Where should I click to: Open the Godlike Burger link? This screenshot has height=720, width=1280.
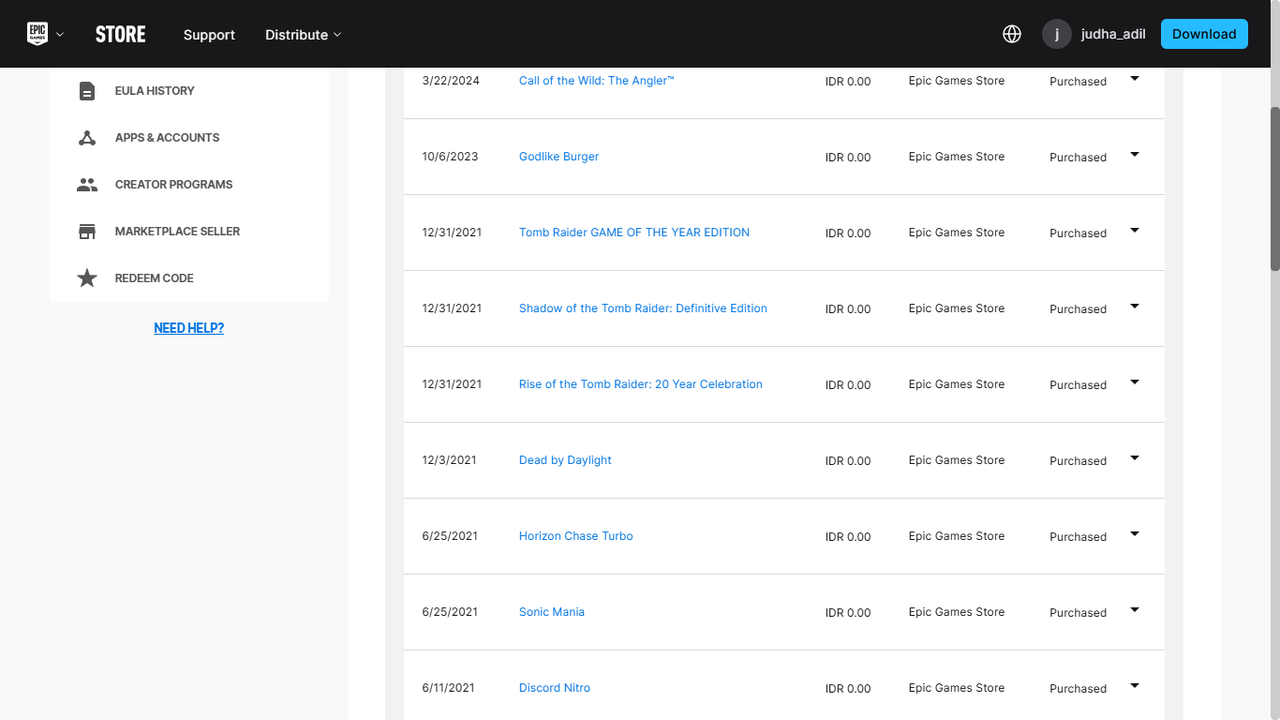click(559, 157)
